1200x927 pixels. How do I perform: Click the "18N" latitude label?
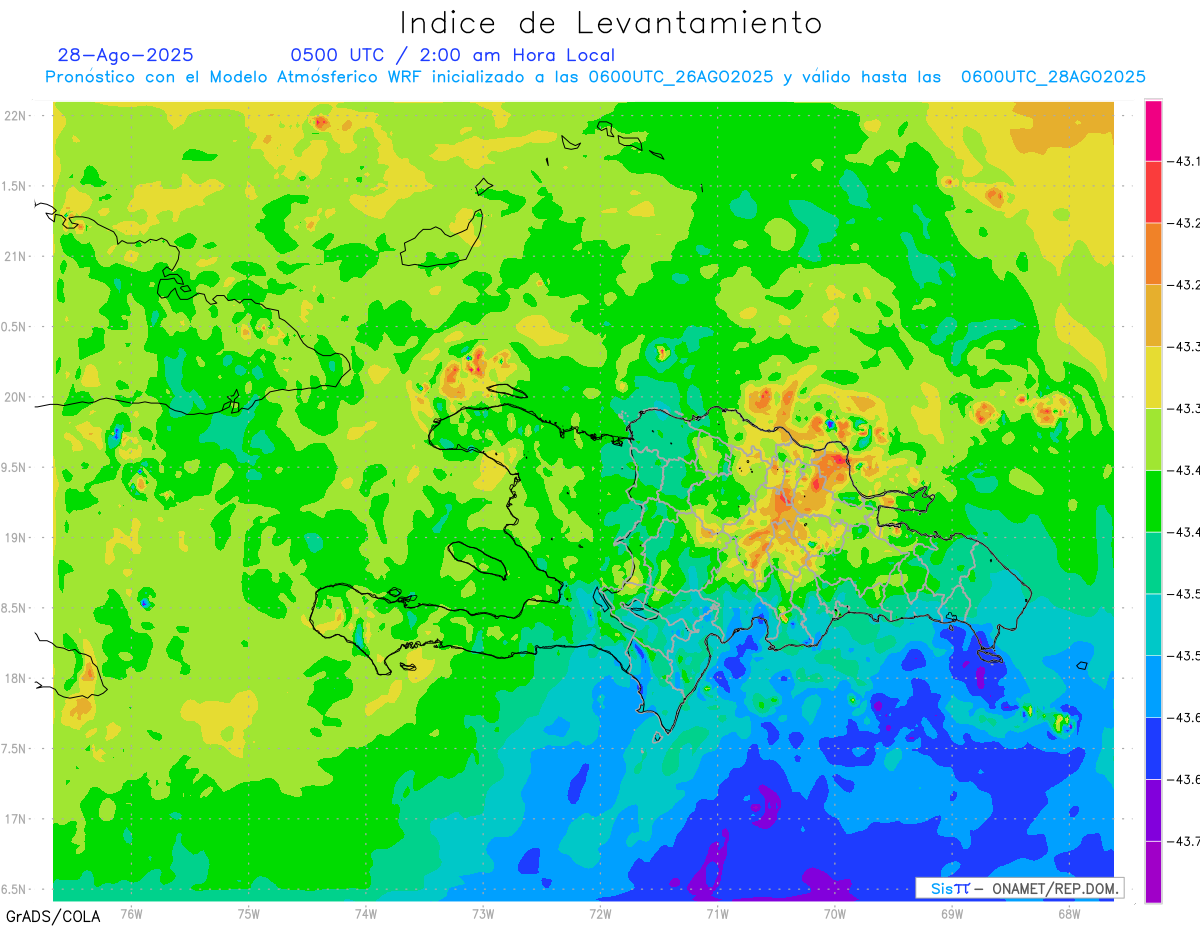coord(16,679)
